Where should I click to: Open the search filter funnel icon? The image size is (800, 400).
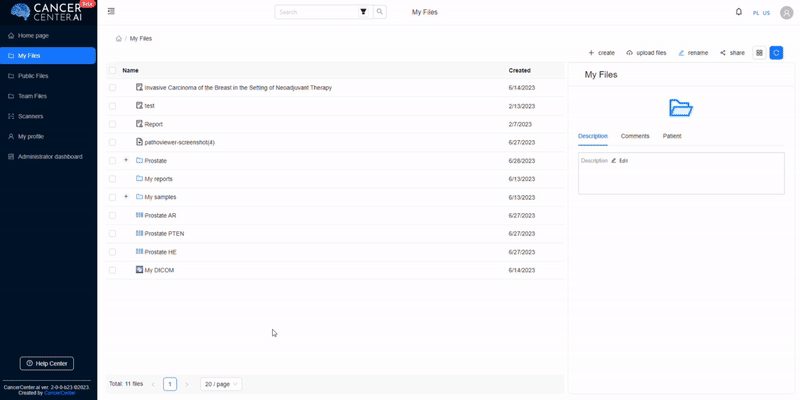pyautogui.click(x=363, y=12)
